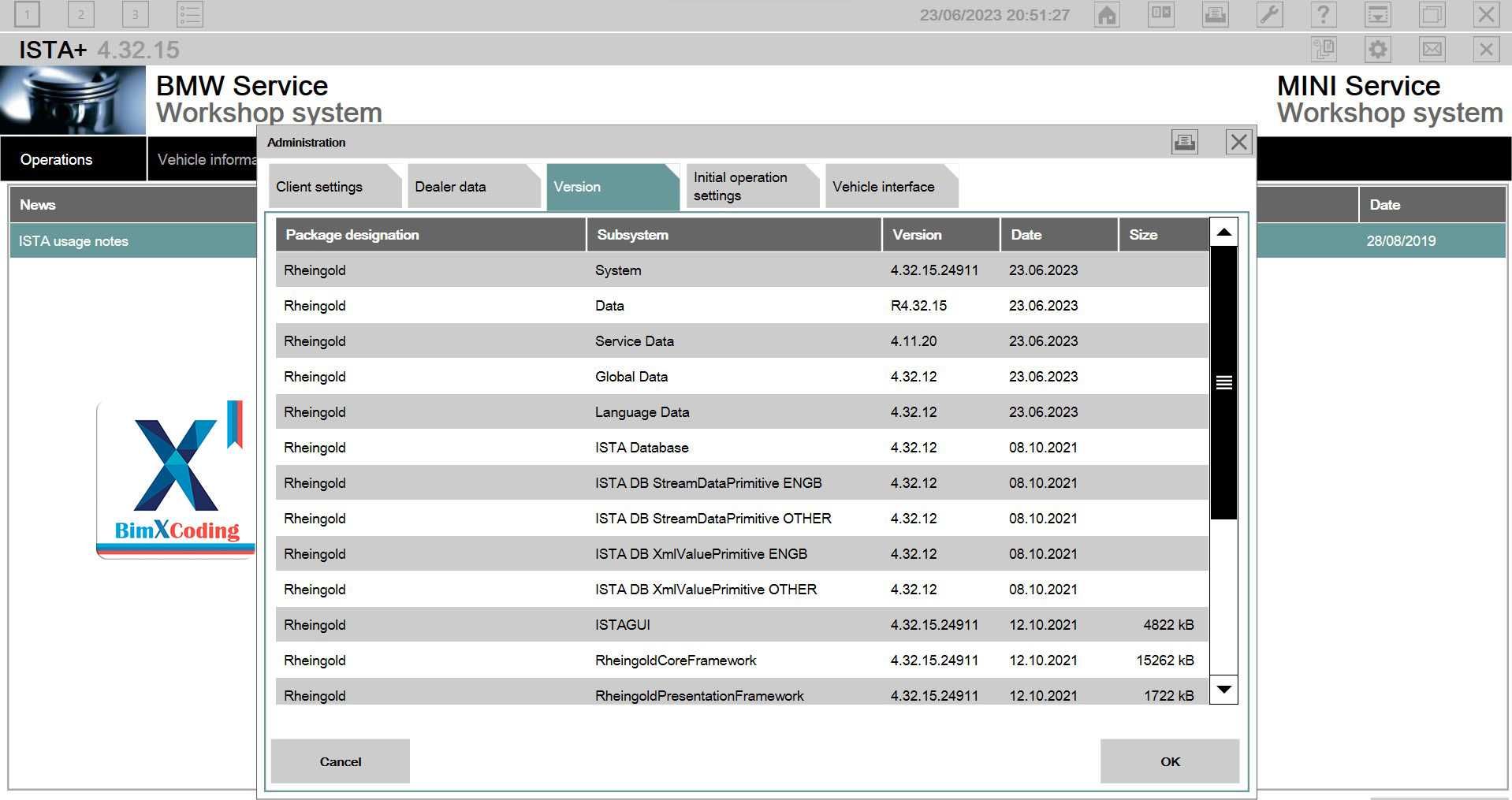The image size is (1512, 800).
Task: Click news date 28/08/2019
Action: coord(1401,241)
